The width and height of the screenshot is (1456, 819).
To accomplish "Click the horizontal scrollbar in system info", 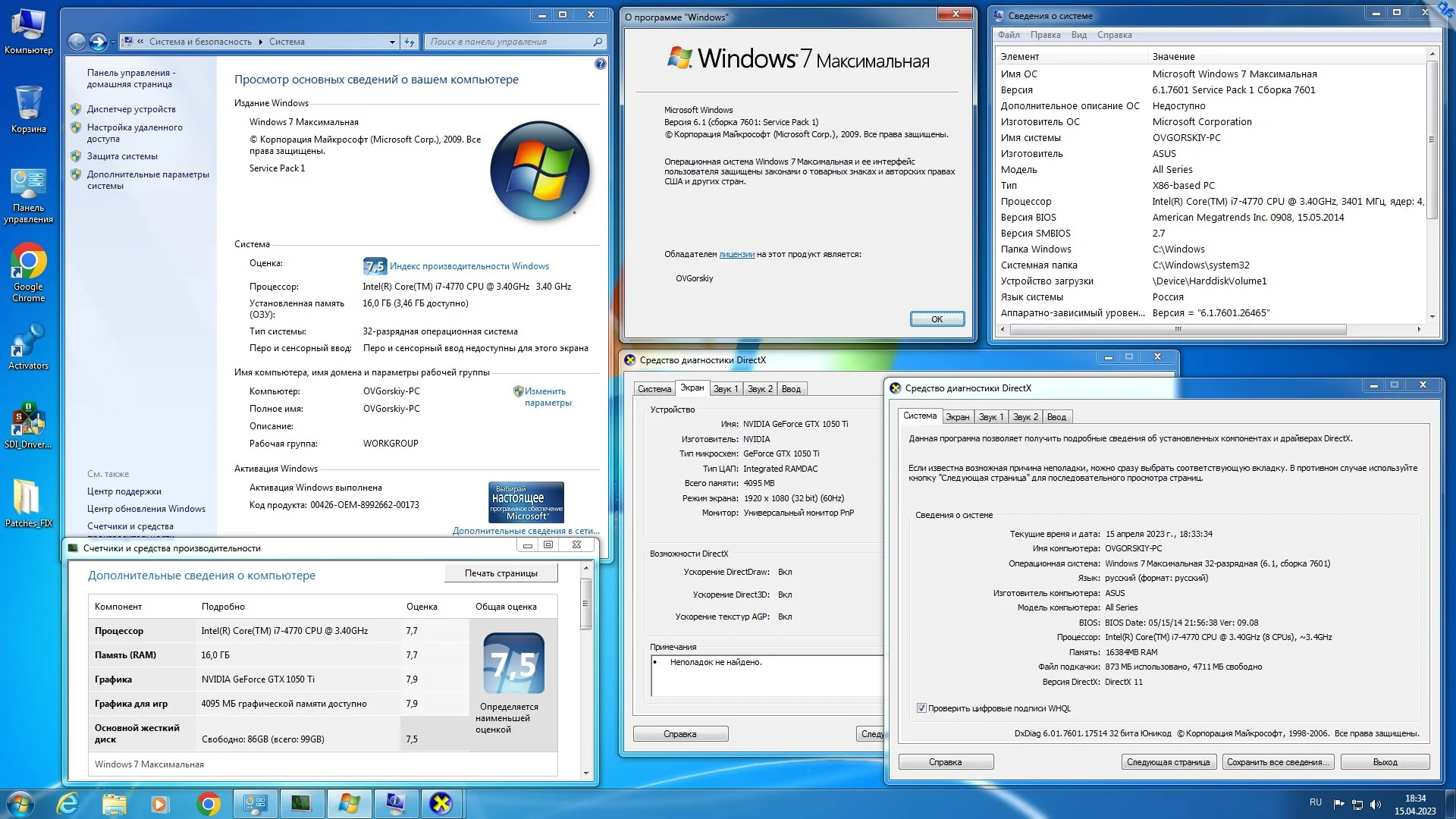I will [1177, 329].
